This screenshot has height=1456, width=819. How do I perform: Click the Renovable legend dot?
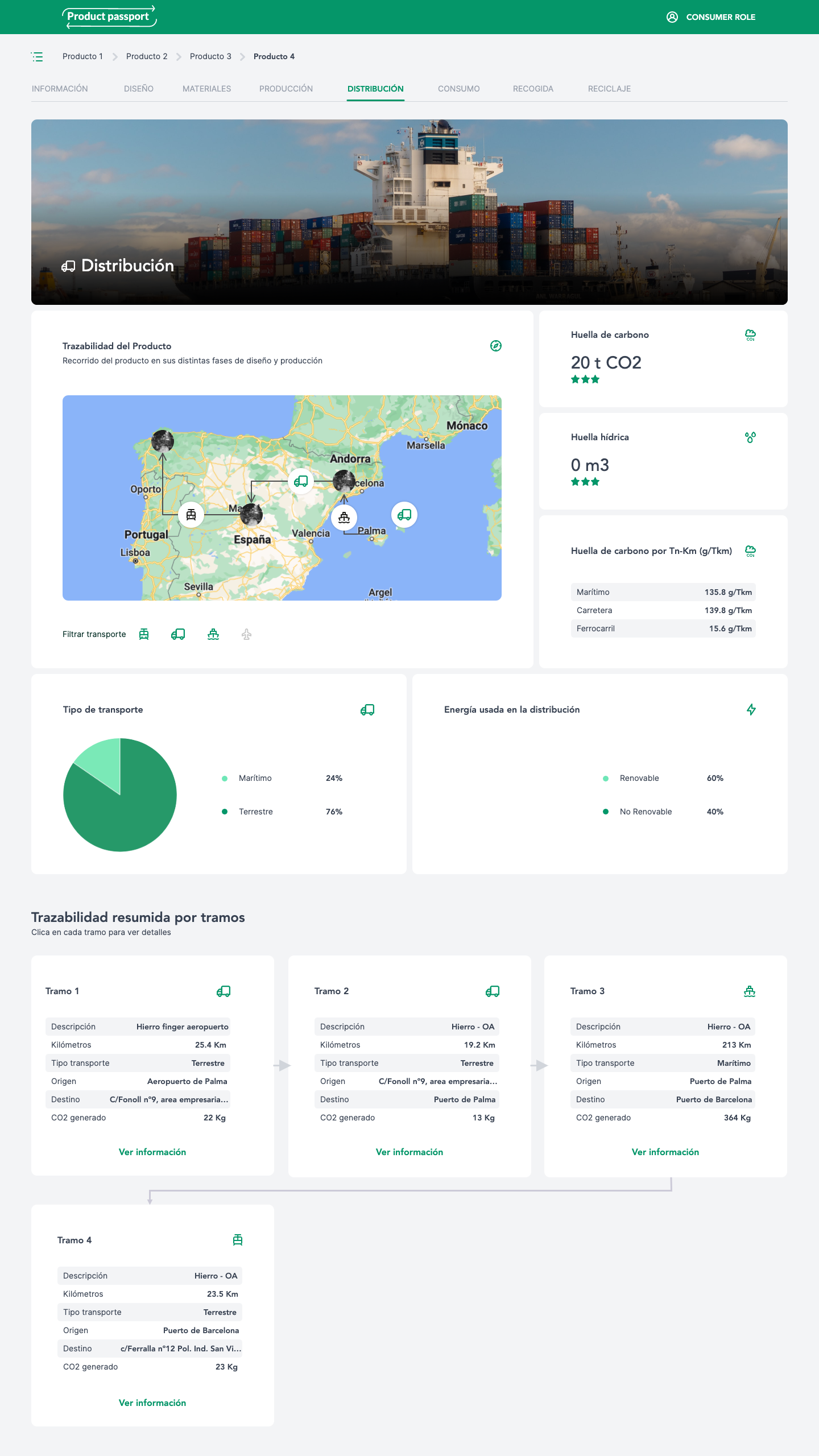click(x=606, y=778)
